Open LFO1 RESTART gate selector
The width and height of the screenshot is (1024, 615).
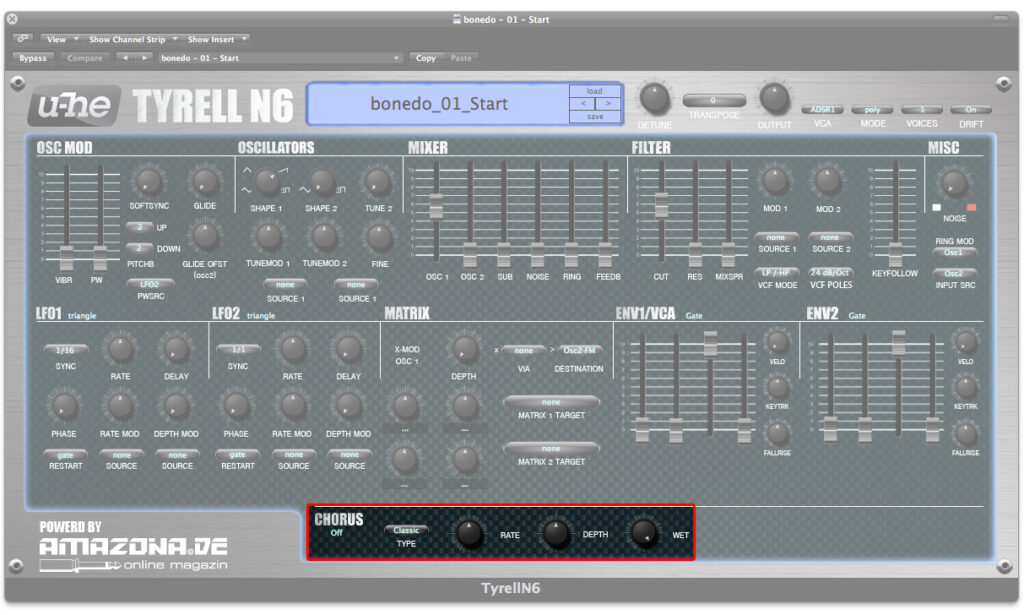tap(65, 454)
